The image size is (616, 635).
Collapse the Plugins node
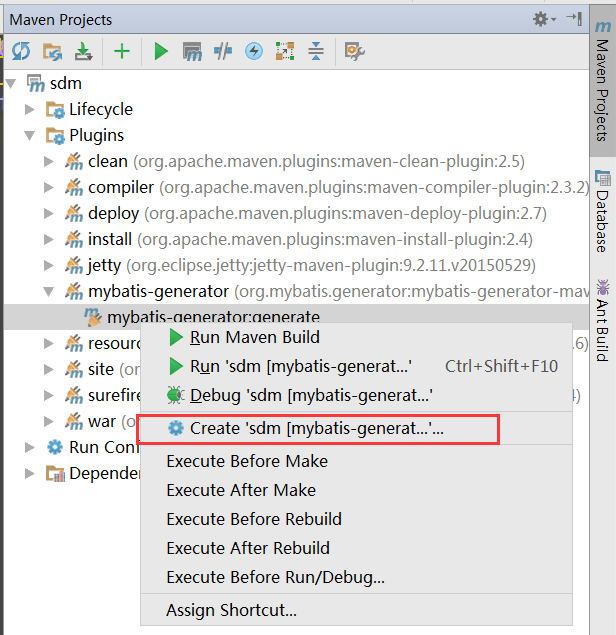[x=30, y=136]
